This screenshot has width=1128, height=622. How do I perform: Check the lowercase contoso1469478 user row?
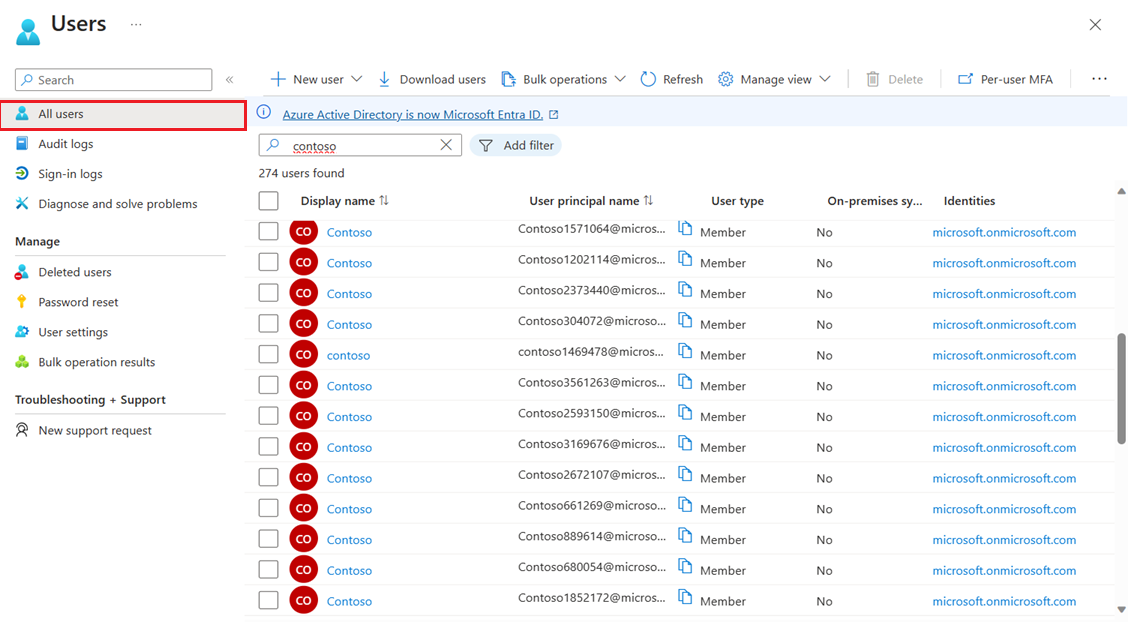268,354
